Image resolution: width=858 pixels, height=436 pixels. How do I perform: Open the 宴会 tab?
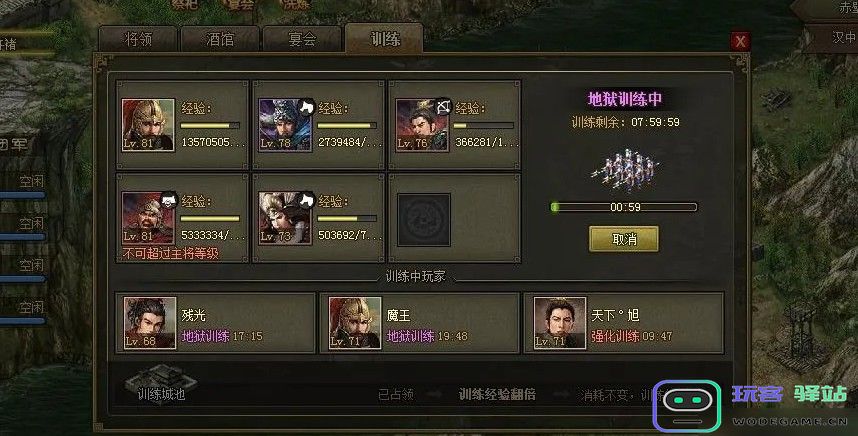[302, 39]
